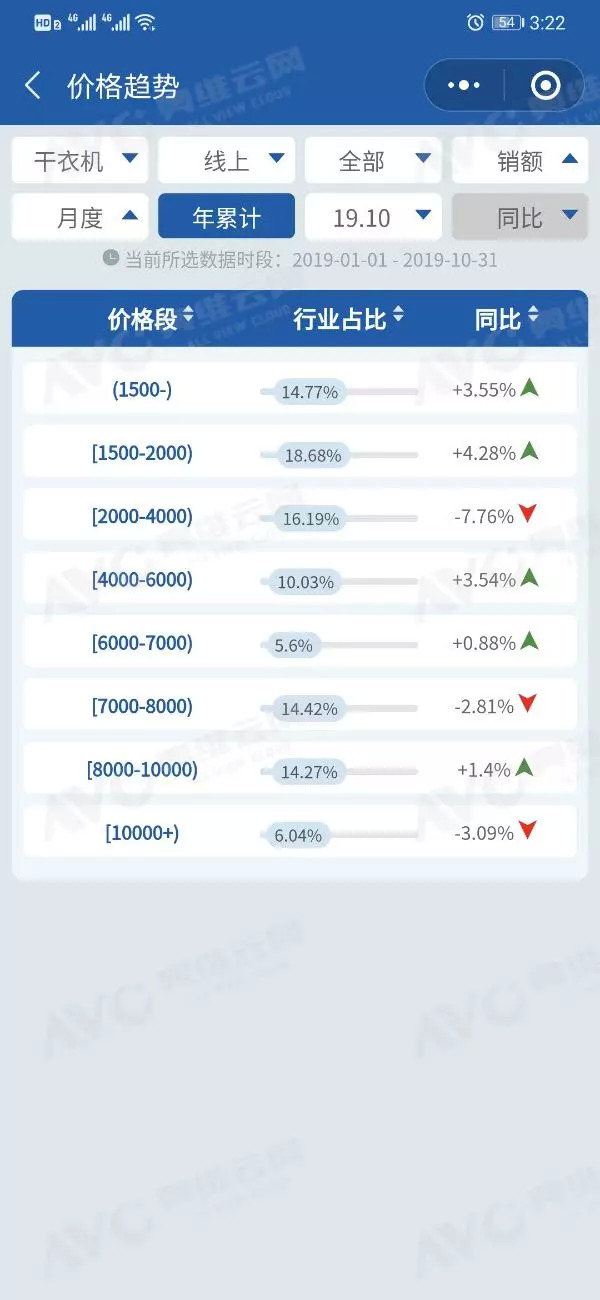Open the 销额 metric dropdown
This screenshot has width=600, height=1300.
pyautogui.click(x=520, y=160)
